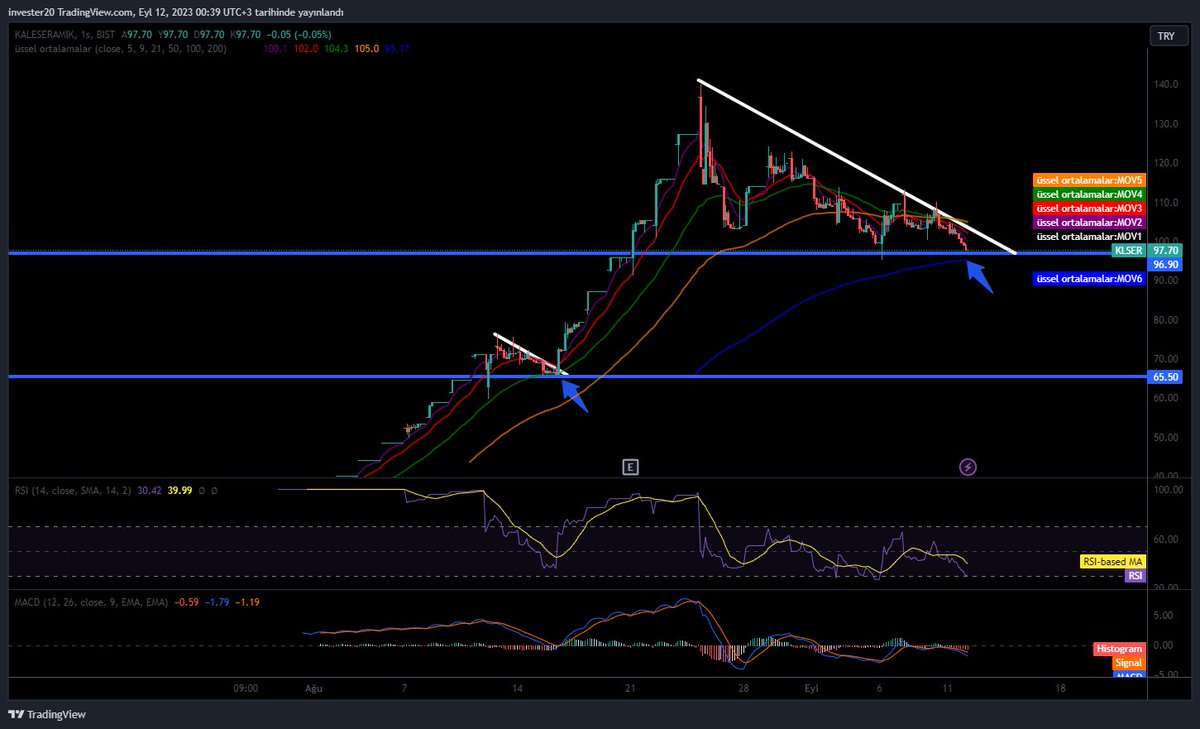
Task: Click the purple lightning event icon
Action: click(x=968, y=466)
